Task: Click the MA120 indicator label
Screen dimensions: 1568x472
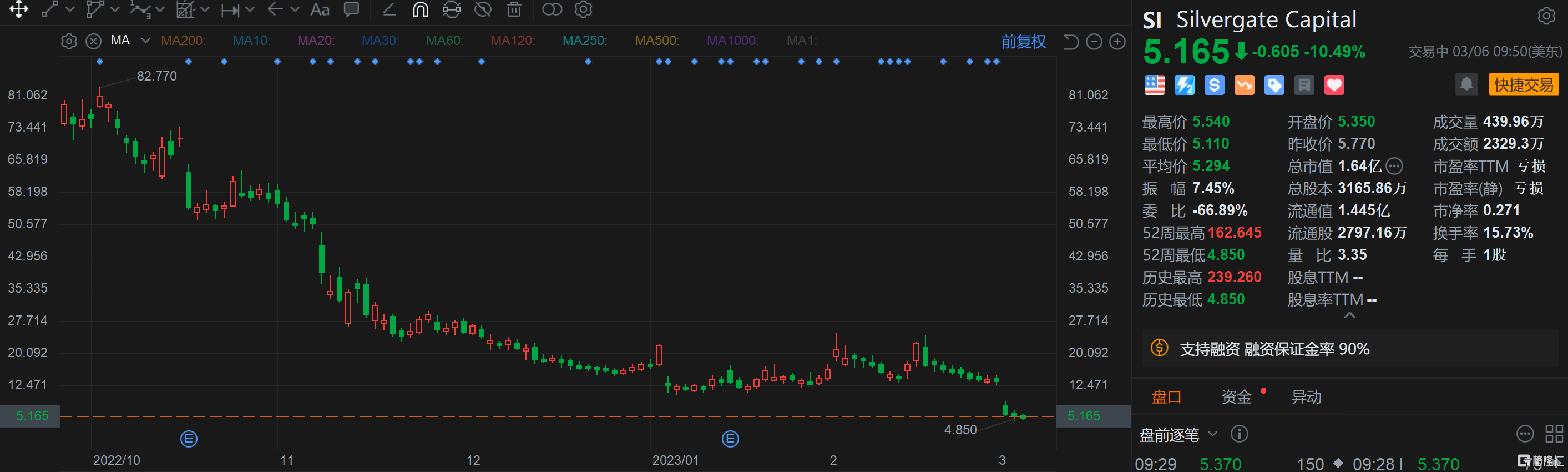Action: coord(513,41)
